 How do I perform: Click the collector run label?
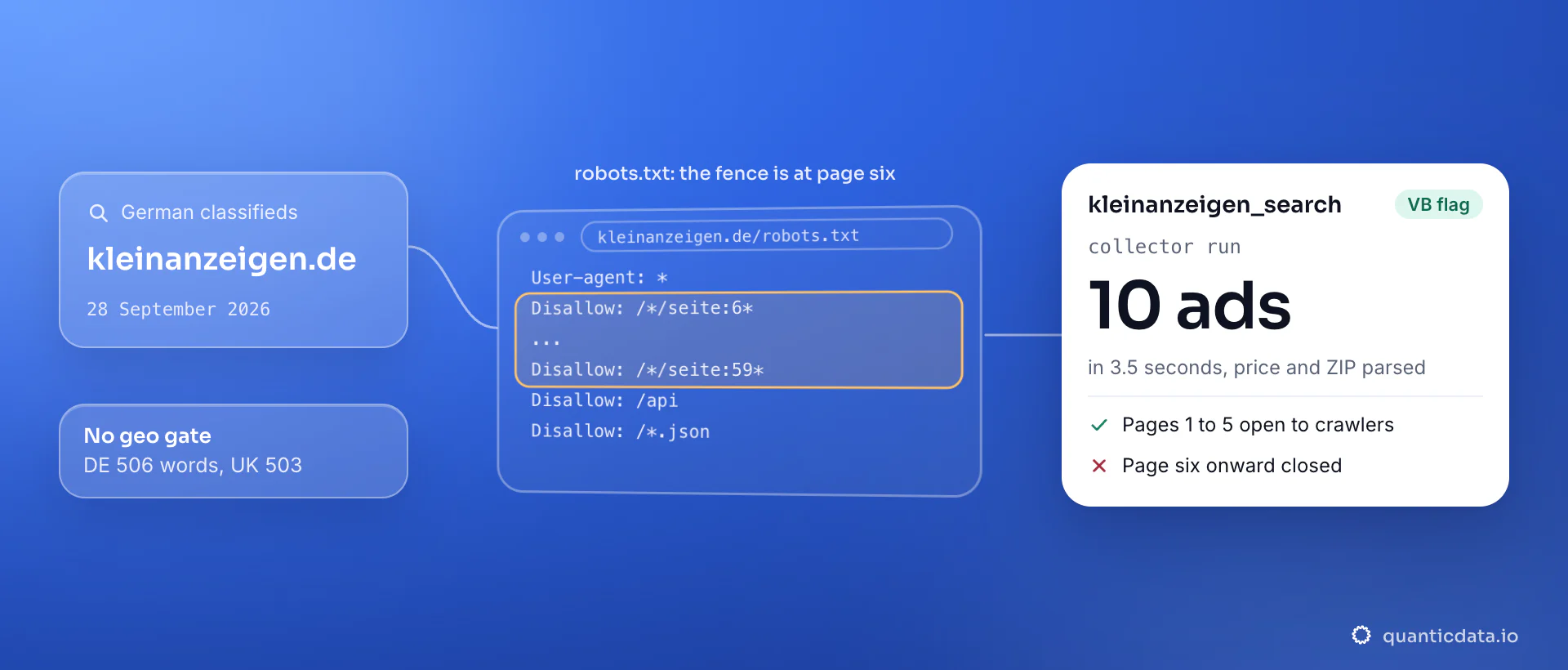click(1165, 247)
